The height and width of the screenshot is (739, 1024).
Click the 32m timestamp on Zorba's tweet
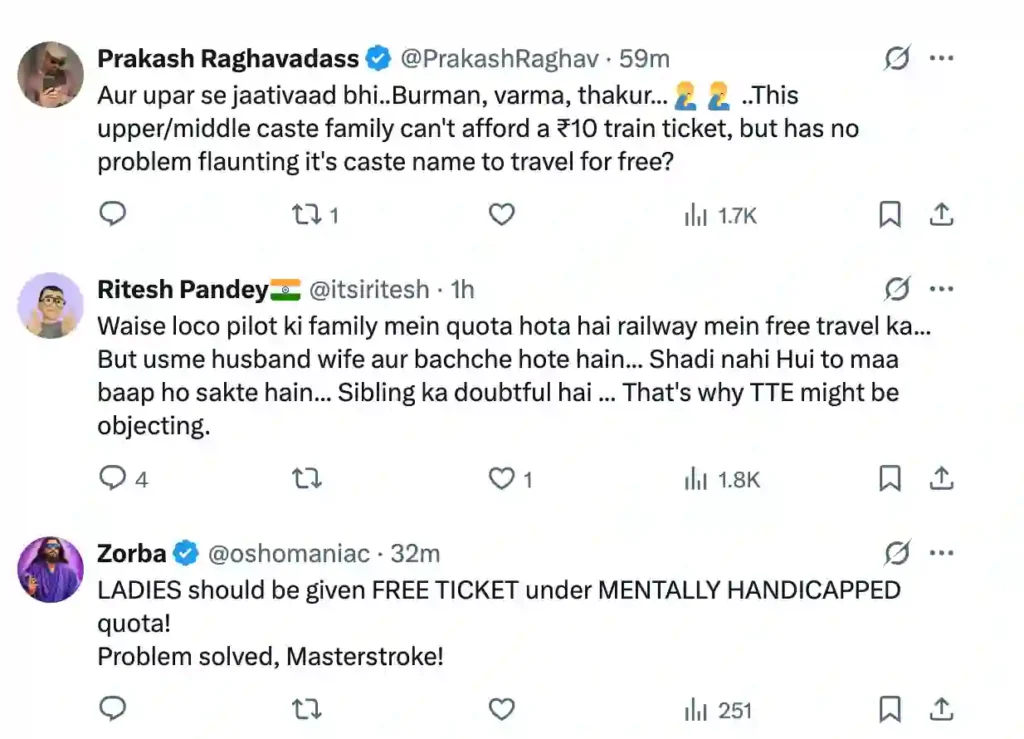point(416,553)
